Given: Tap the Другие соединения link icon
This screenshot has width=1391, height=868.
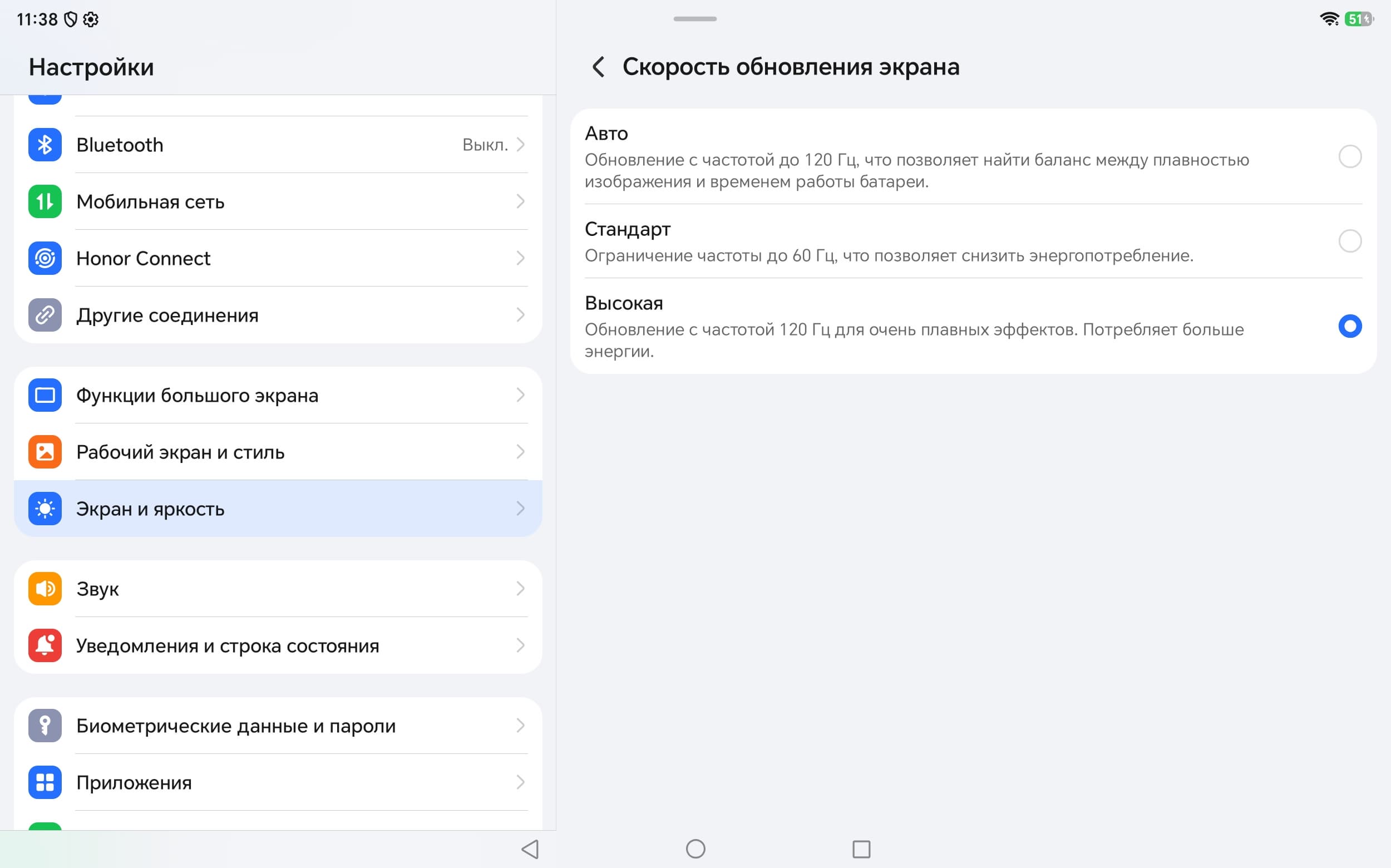Looking at the screenshot, I should [x=45, y=315].
